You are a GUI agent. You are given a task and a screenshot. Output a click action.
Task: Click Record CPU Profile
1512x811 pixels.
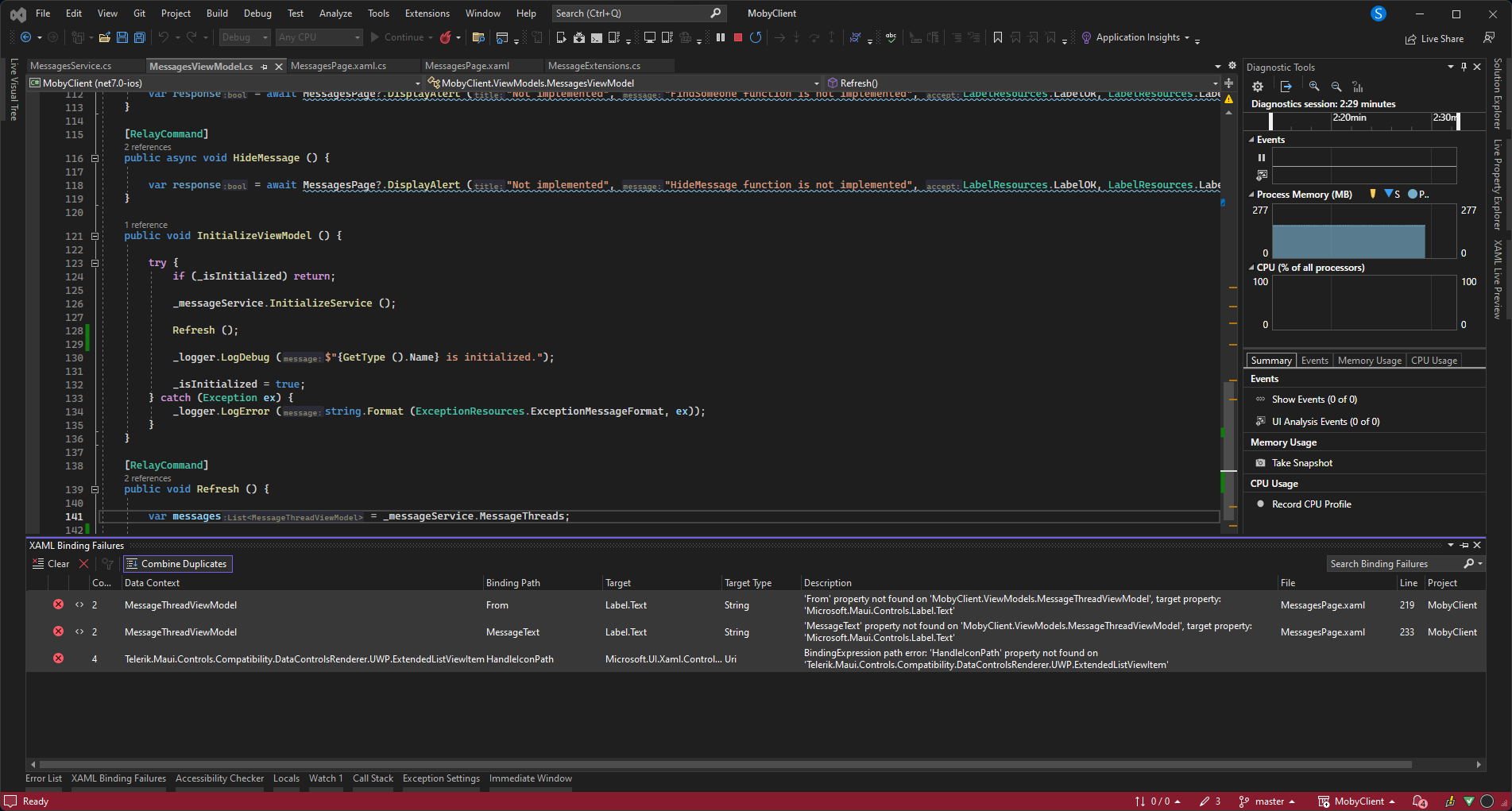pyautogui.click(x=1311, y=504)
